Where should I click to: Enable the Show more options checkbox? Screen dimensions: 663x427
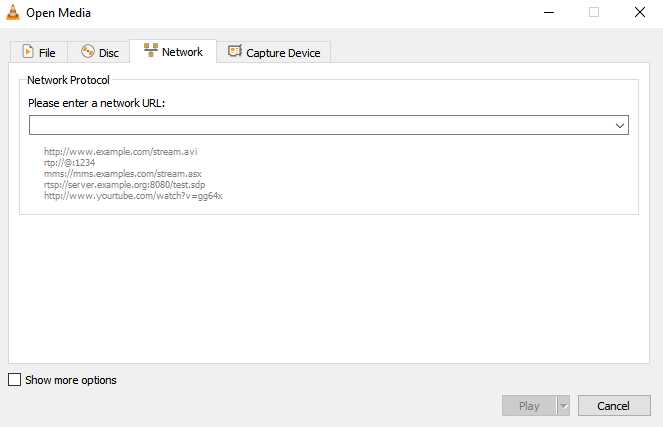(x=14, y=380)
